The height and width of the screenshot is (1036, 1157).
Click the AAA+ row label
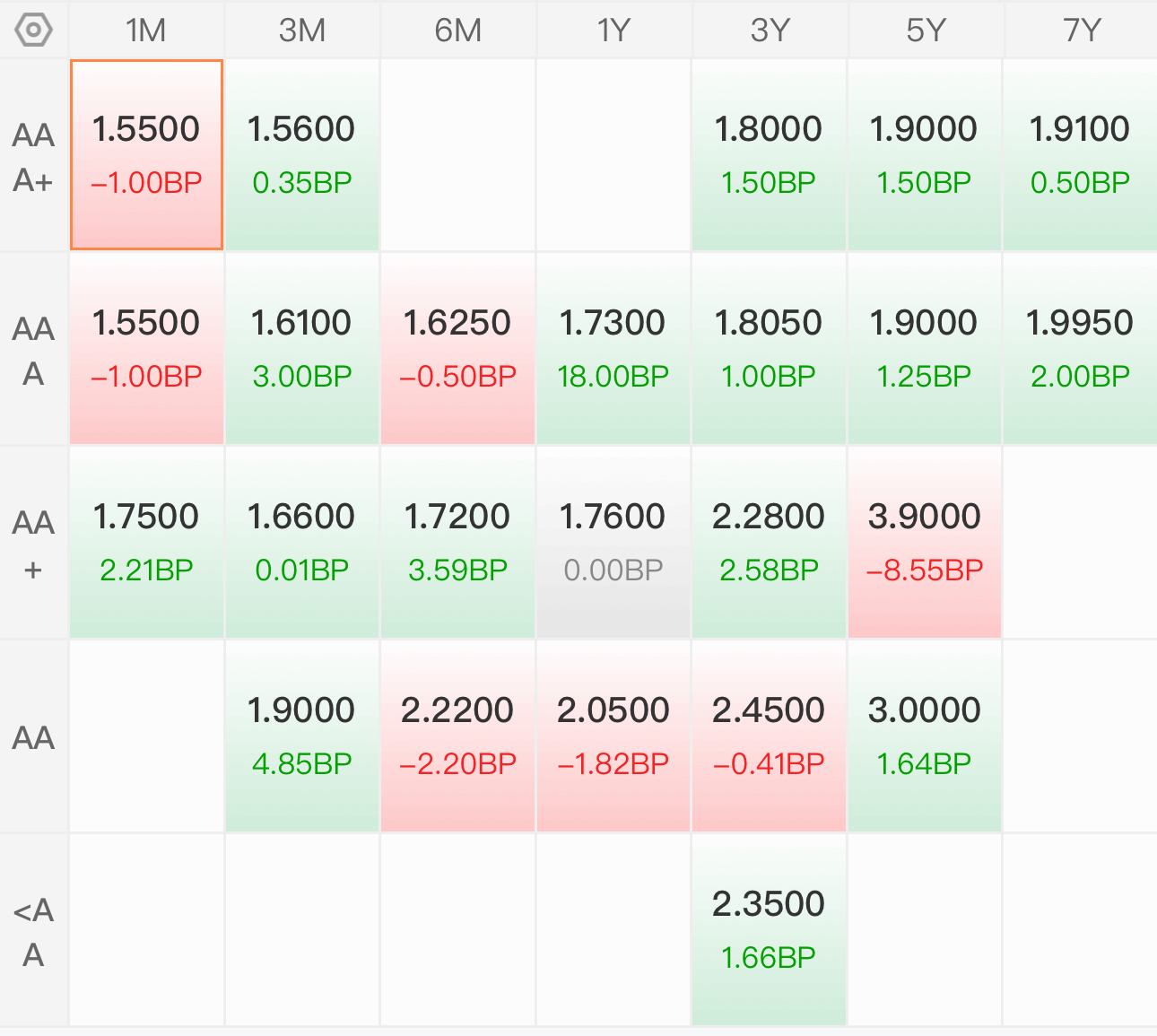pos(34,157)
